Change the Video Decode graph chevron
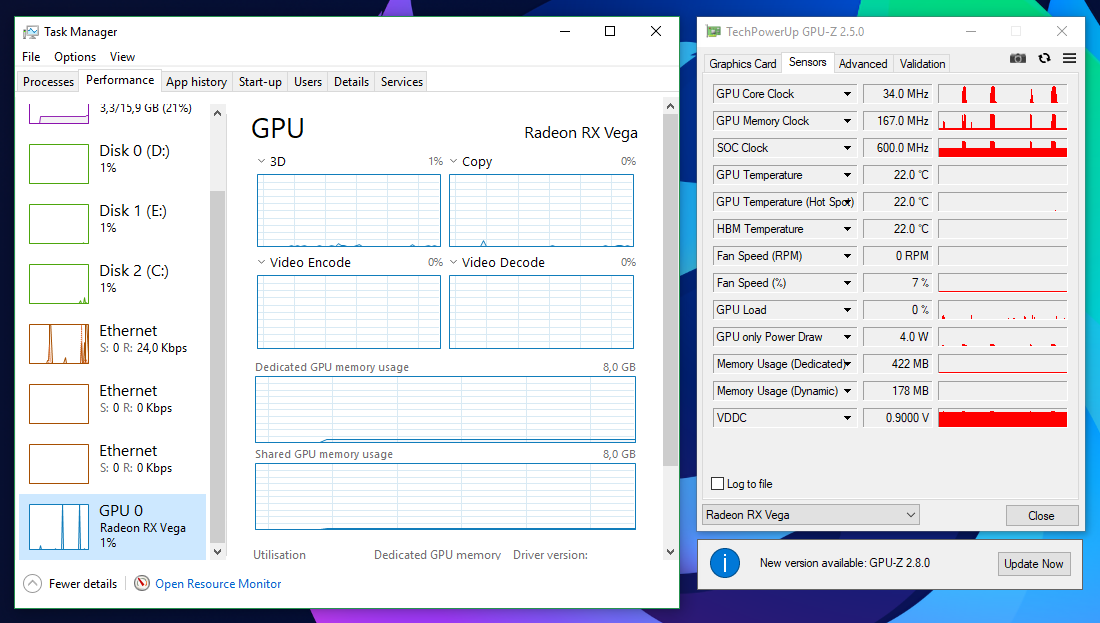Viewport: 1100px width, 623px height. [x=453, y=262]
